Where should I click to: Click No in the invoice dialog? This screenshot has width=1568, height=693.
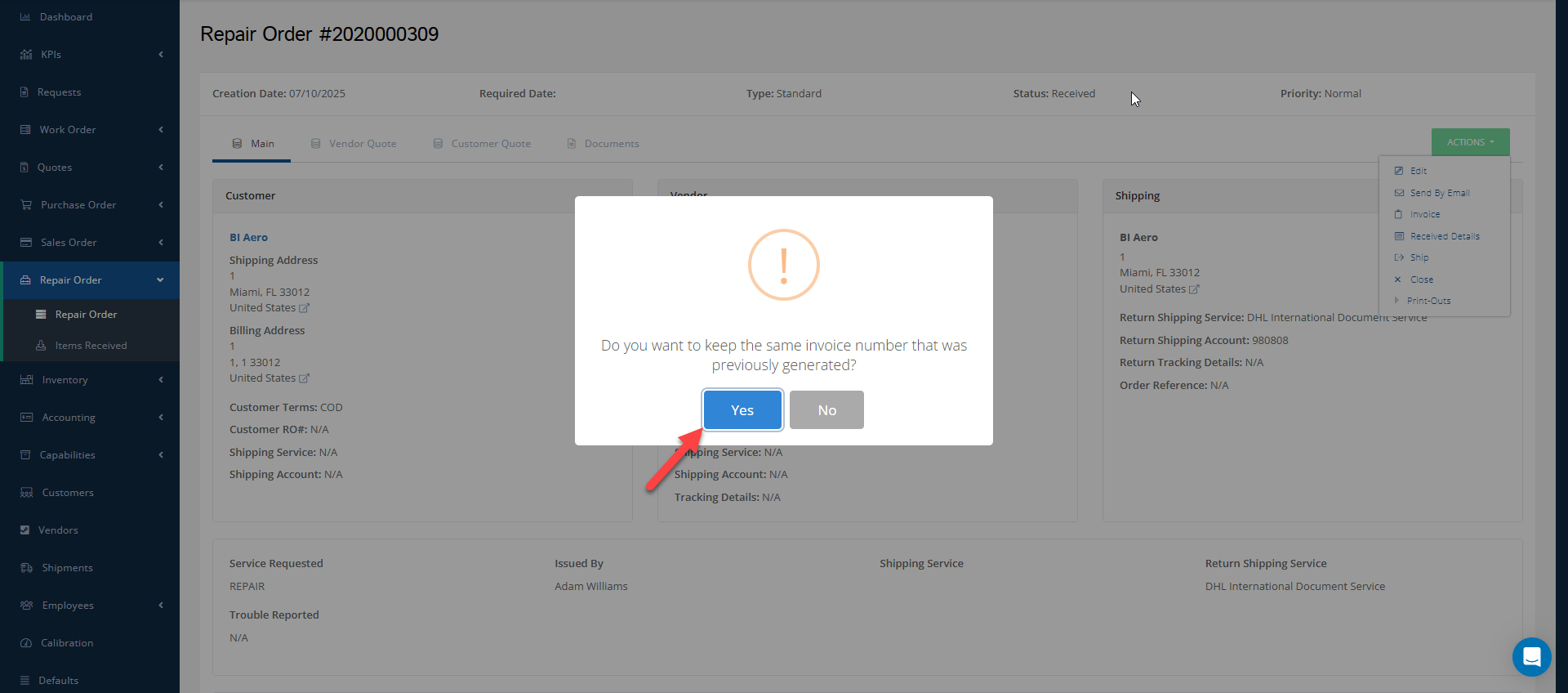(x=826, y=410)
